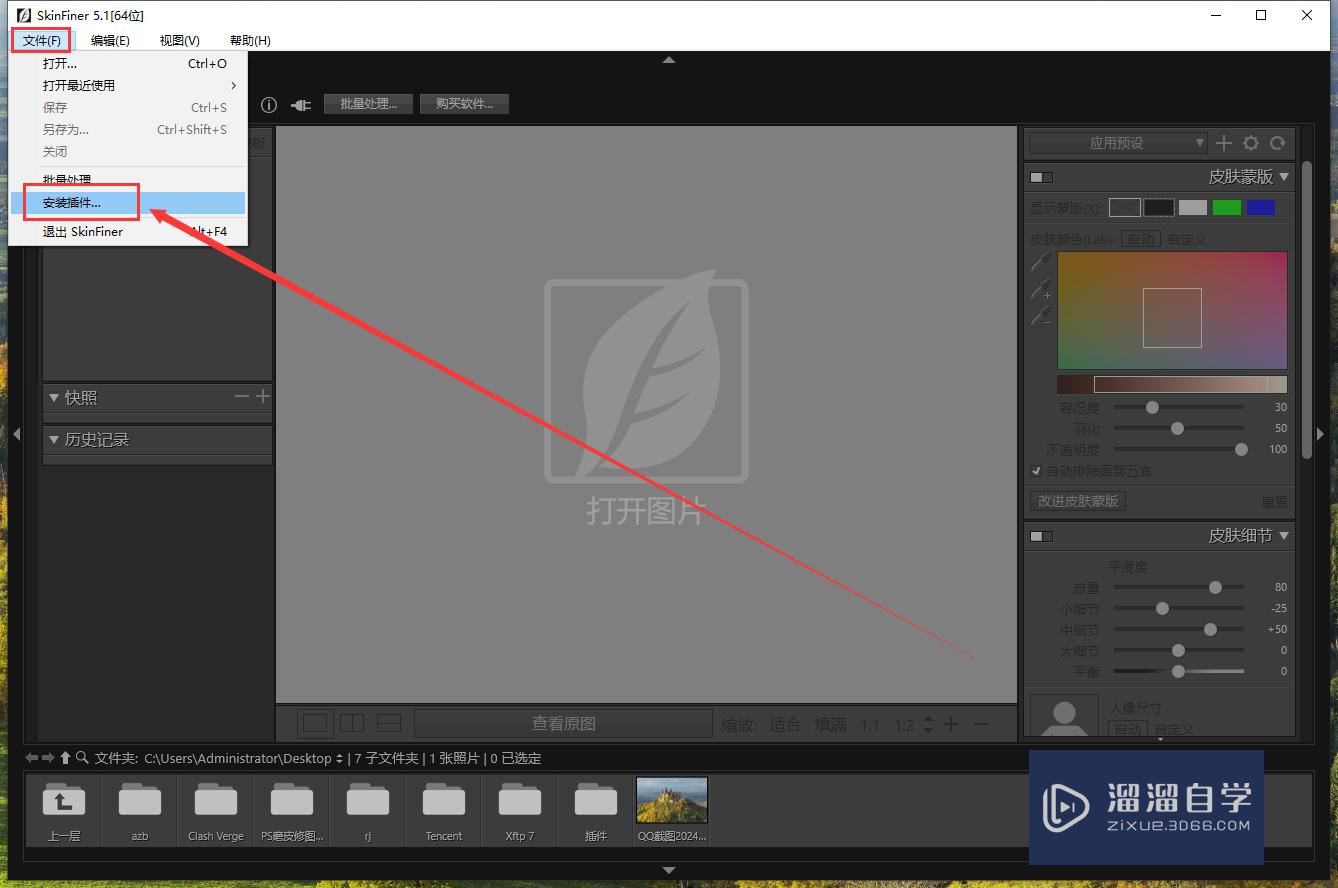Toggle the 皮肤蒙版 panel on/off switch
Image resolution: width=1338 pixels, height=888 pixels.
[x=1042, y=177]
